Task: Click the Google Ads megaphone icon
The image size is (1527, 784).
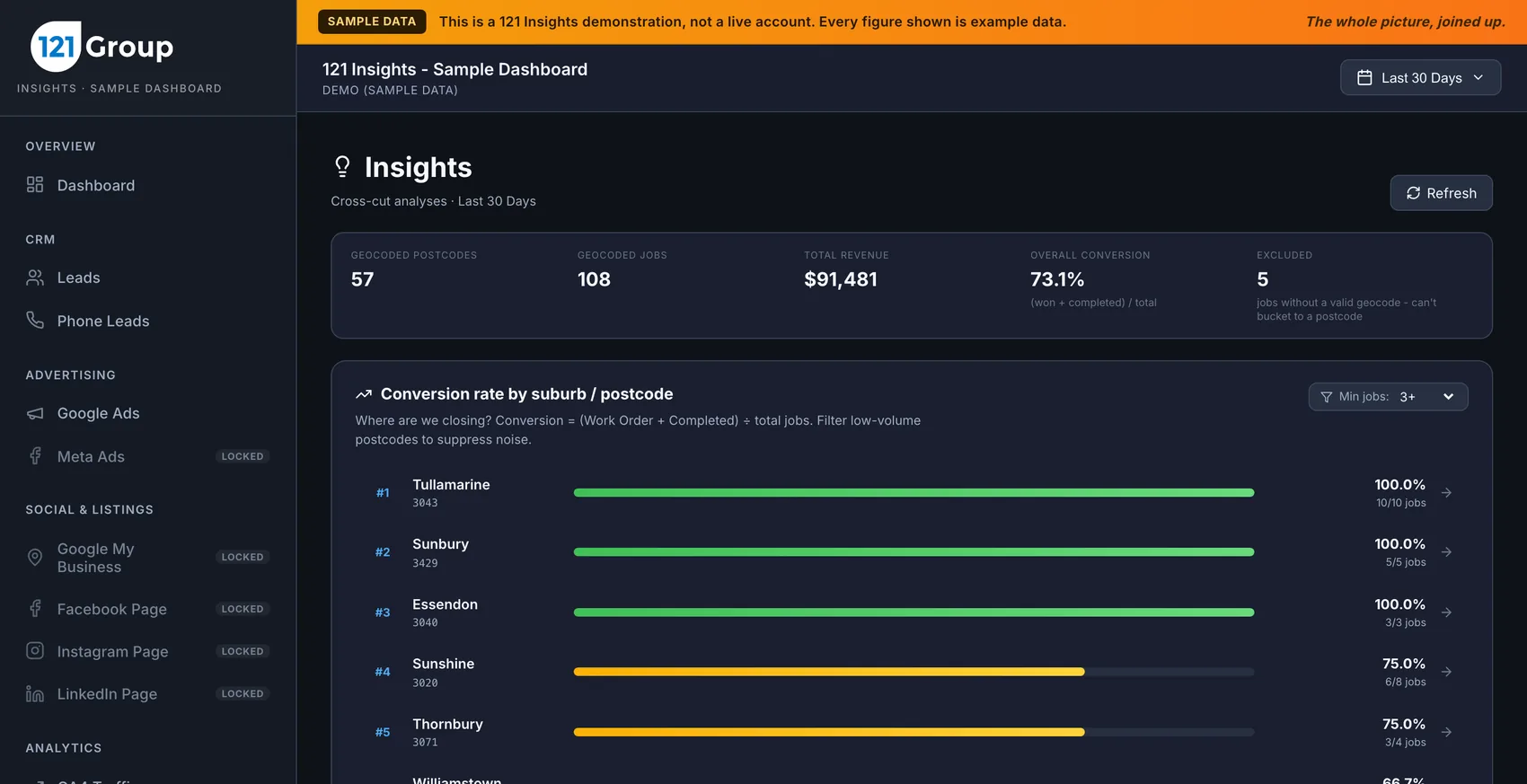Action: pos(35,413)
